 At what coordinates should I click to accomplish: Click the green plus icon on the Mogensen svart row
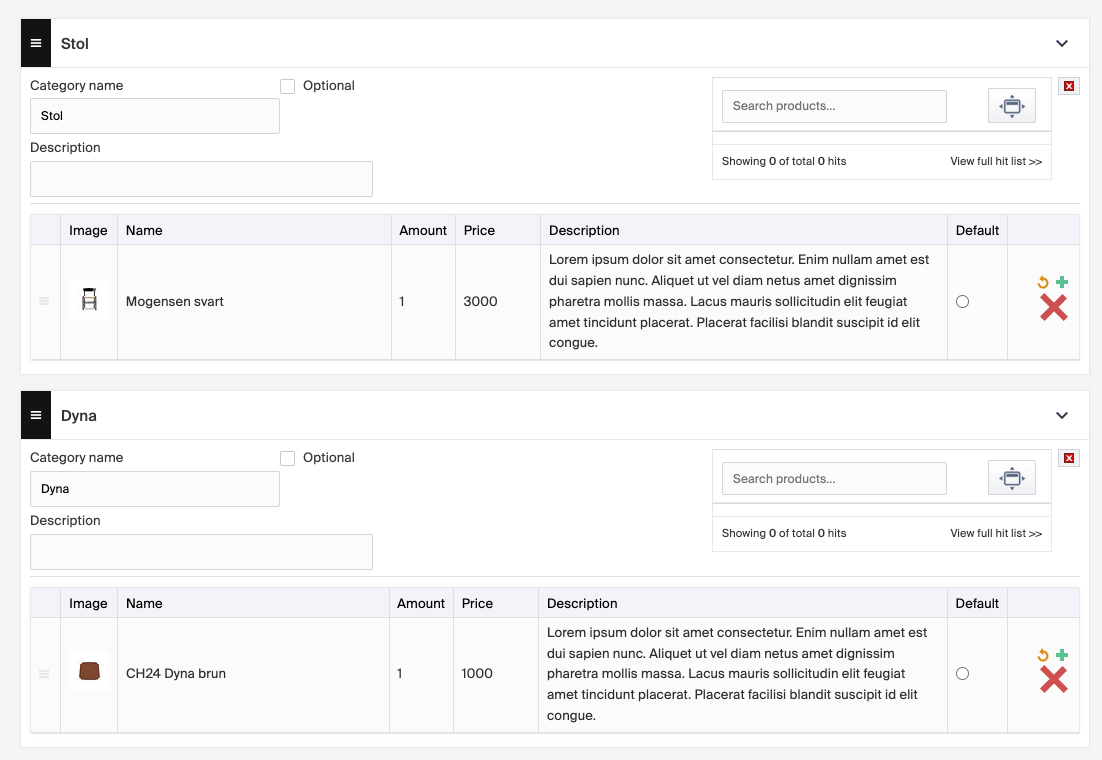pyautogui.click(x=1062, y=283)
